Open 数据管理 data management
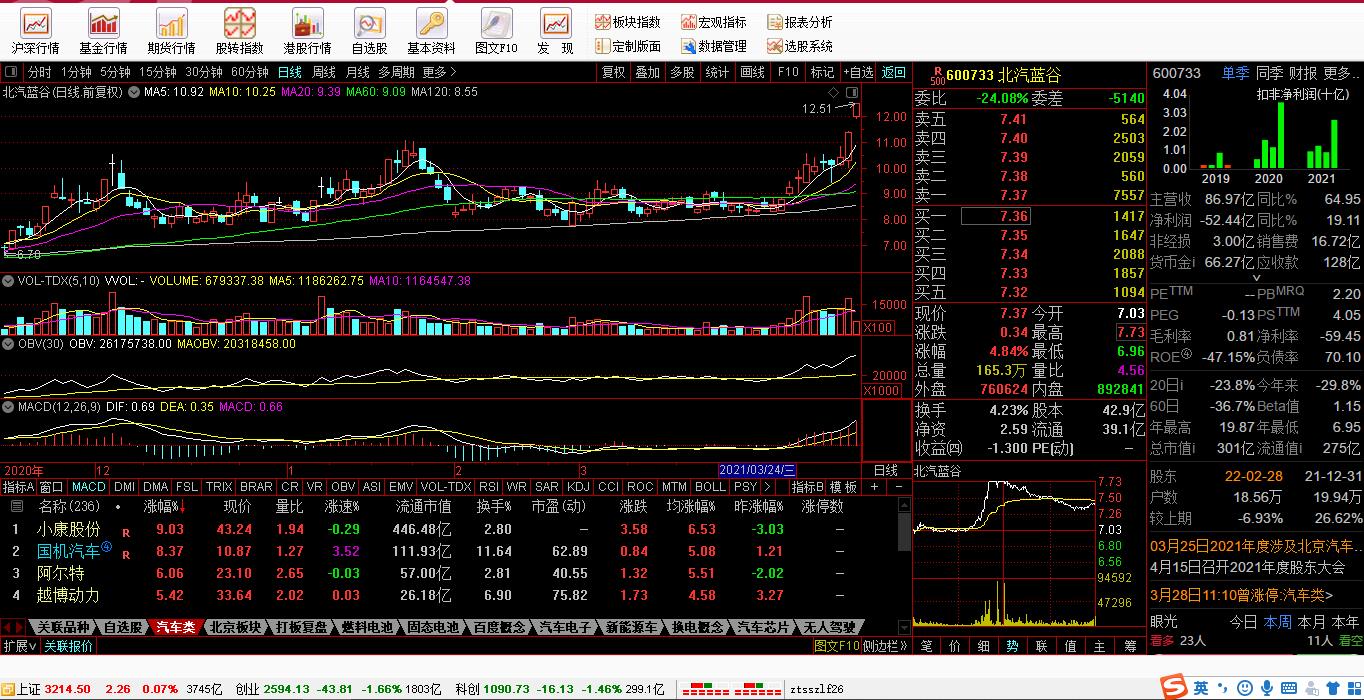 tap(714, 46)
